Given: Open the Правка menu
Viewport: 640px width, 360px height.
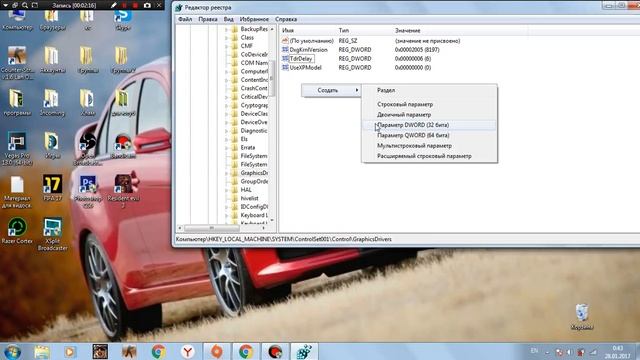Looking at the screenshot, I should pyautogui.click(x=208, y=19).
